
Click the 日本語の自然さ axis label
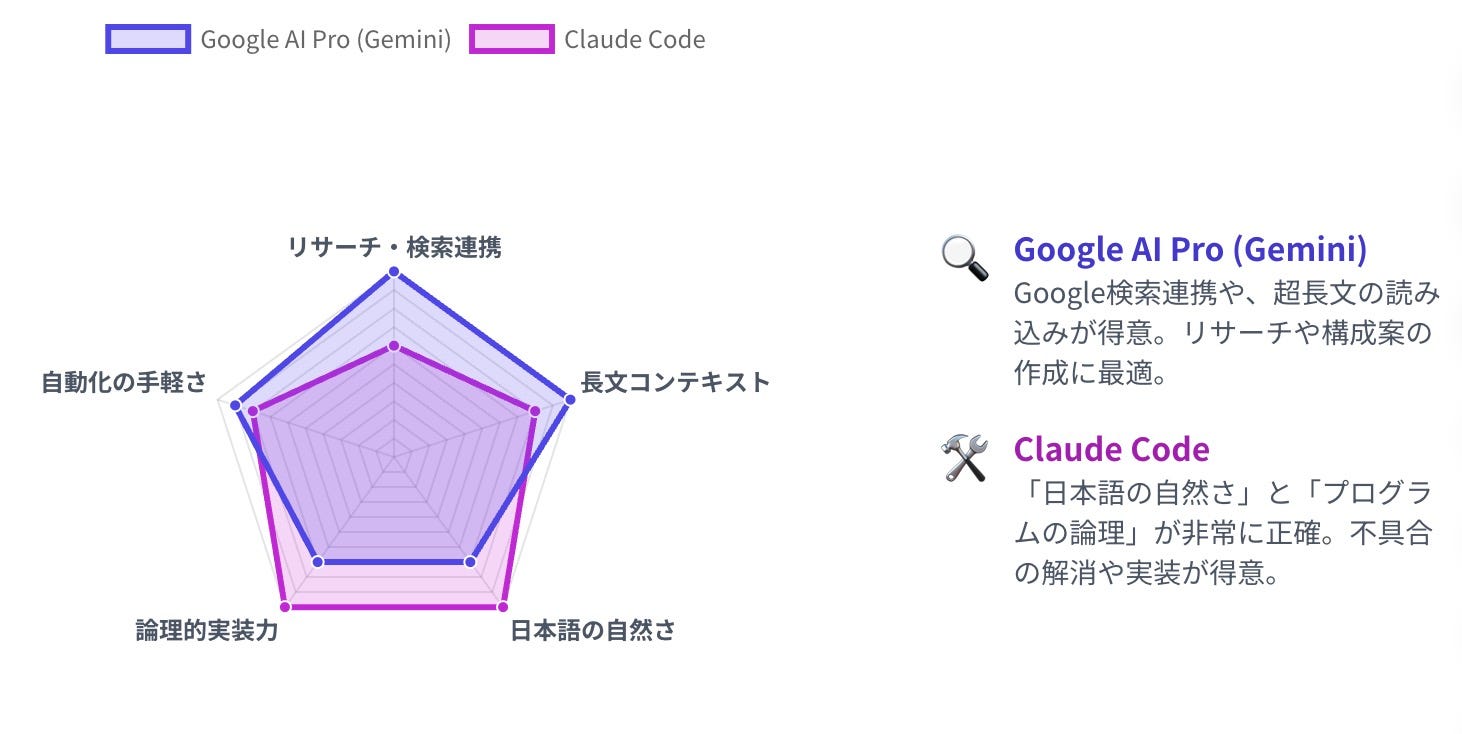(593, 631)
